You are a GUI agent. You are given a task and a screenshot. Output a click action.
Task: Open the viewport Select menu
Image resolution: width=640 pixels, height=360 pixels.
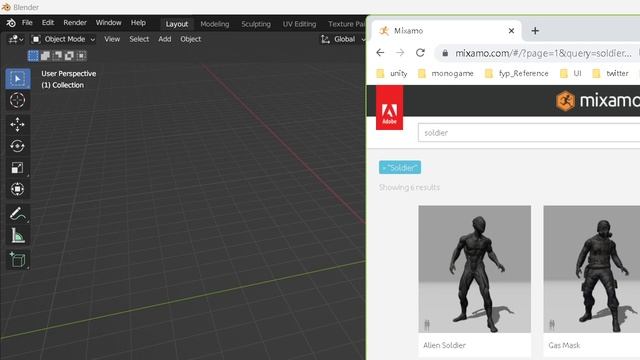pyautogui.click(x=139, y=39)
